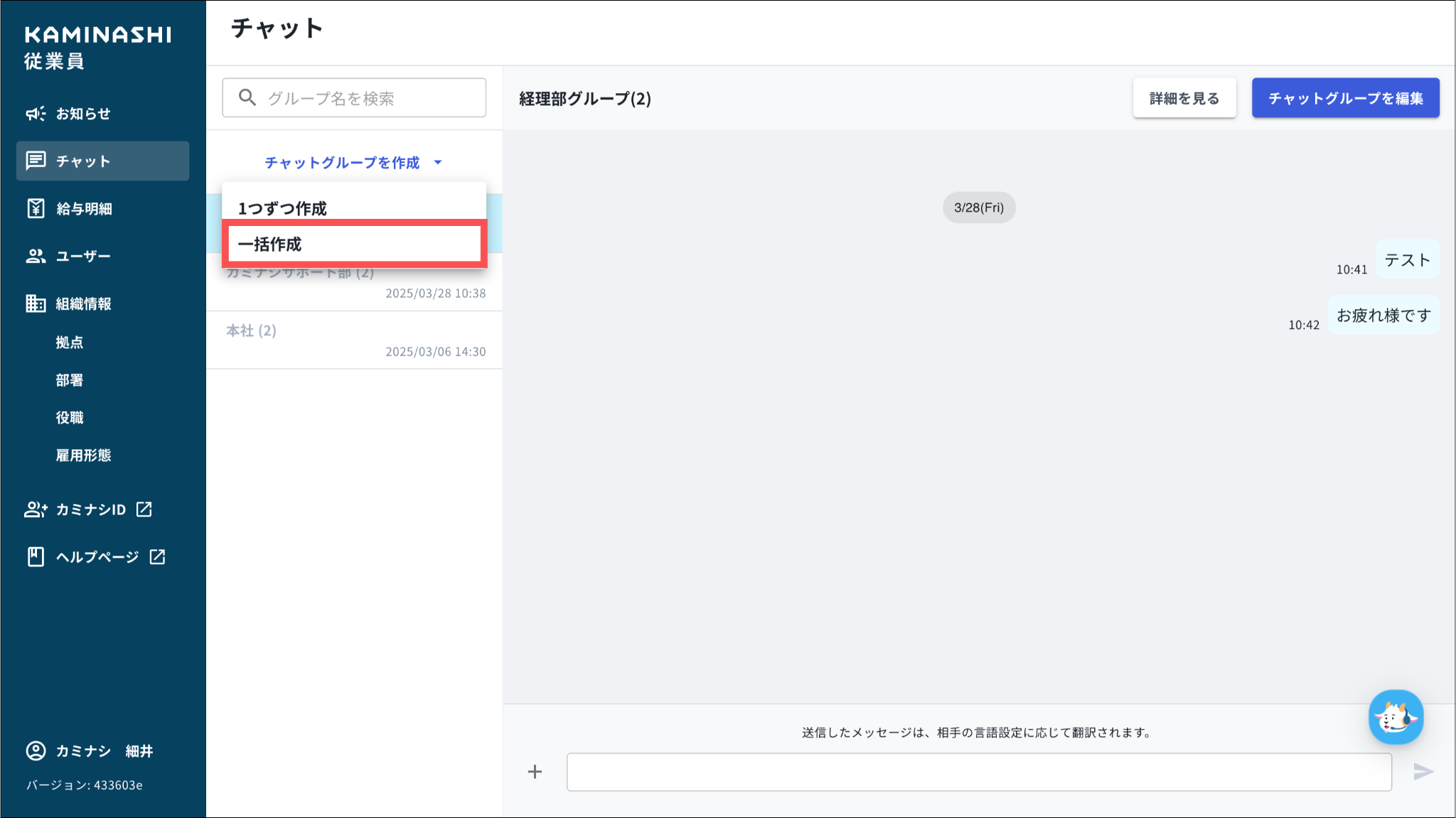Click the cow mascot help chat icon
This screenshot has height=818, width=1456.
tap(1396, 717)
